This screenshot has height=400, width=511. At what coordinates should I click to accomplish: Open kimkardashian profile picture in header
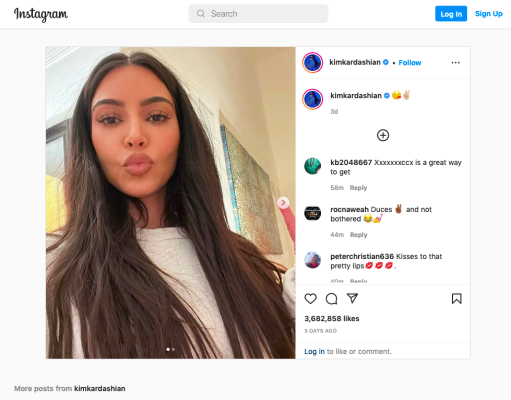[x=312, y=62]
